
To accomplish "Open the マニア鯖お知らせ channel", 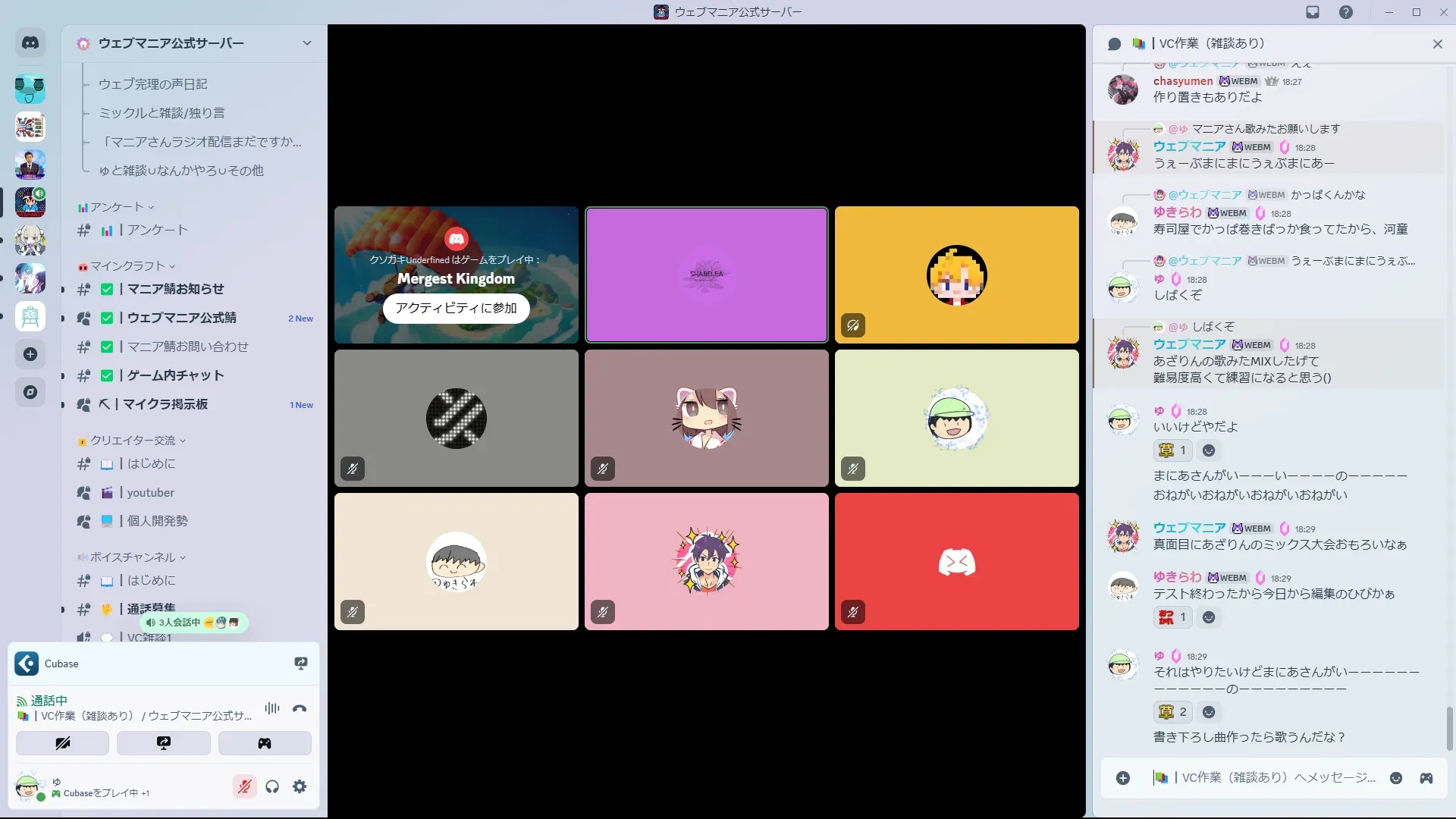I will tap(175, 289).
